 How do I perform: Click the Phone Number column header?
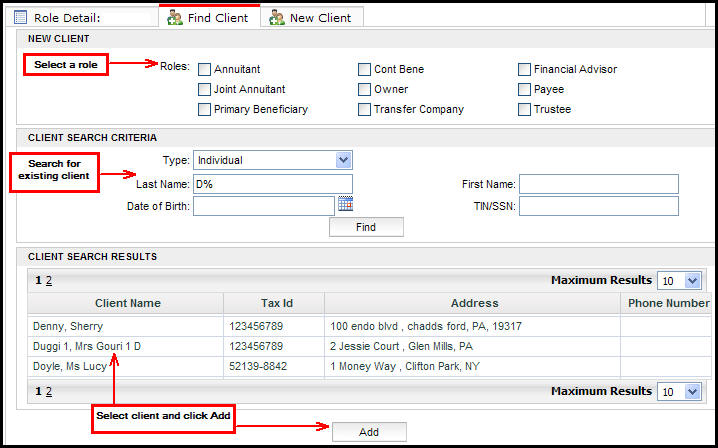tap(668, 303)
